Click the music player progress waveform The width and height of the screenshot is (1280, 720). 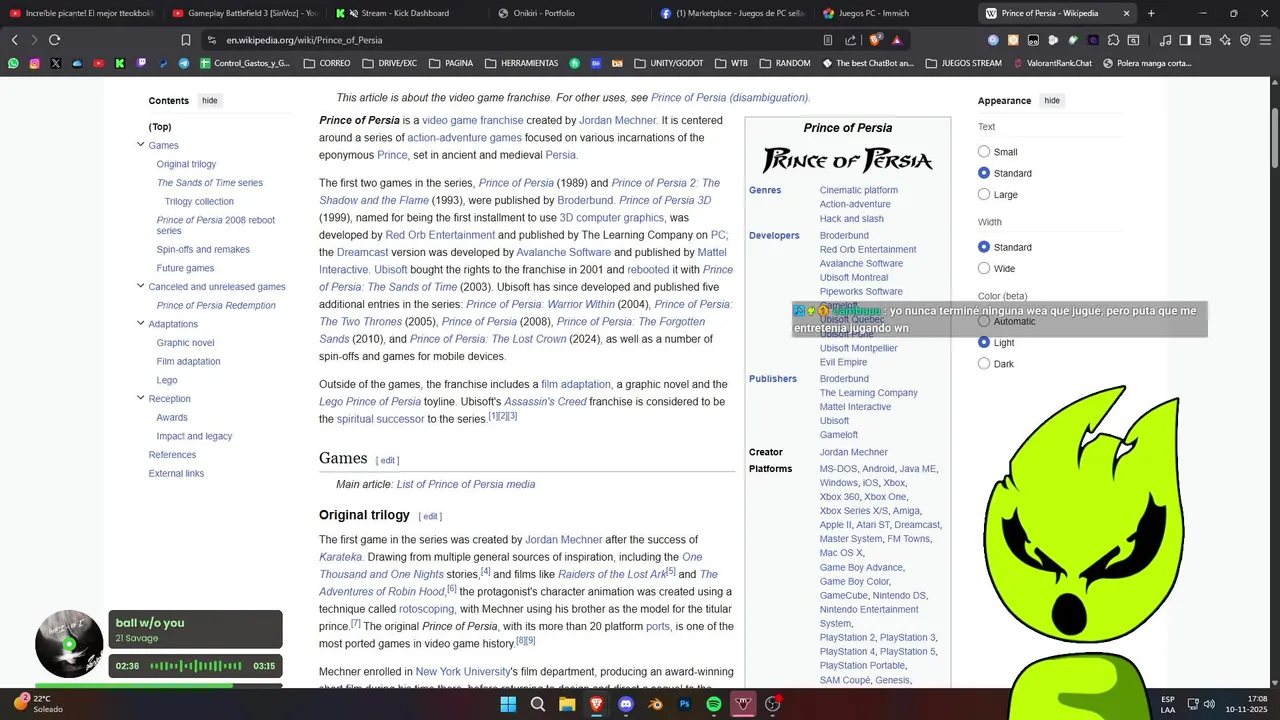196,666
